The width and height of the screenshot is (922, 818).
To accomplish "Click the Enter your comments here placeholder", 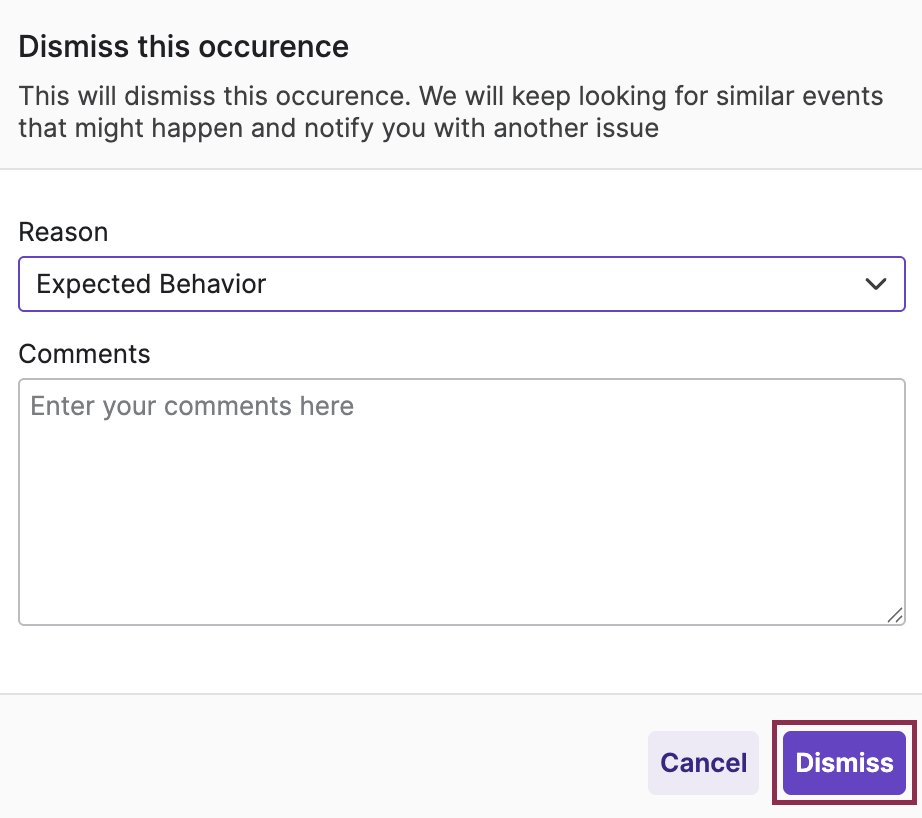I will click(x=192, y=406).
